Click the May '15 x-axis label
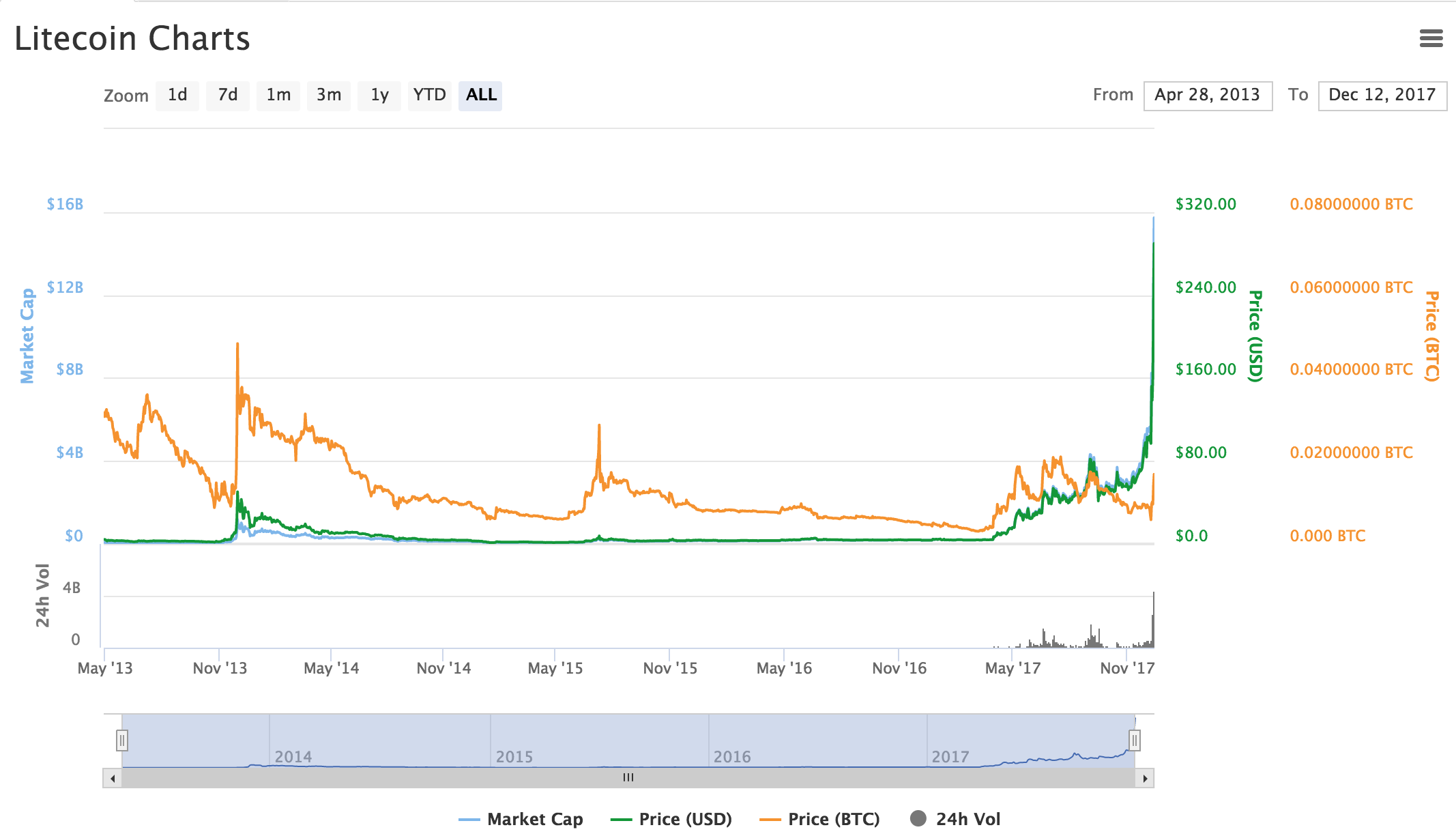 (x=555, y=668)
